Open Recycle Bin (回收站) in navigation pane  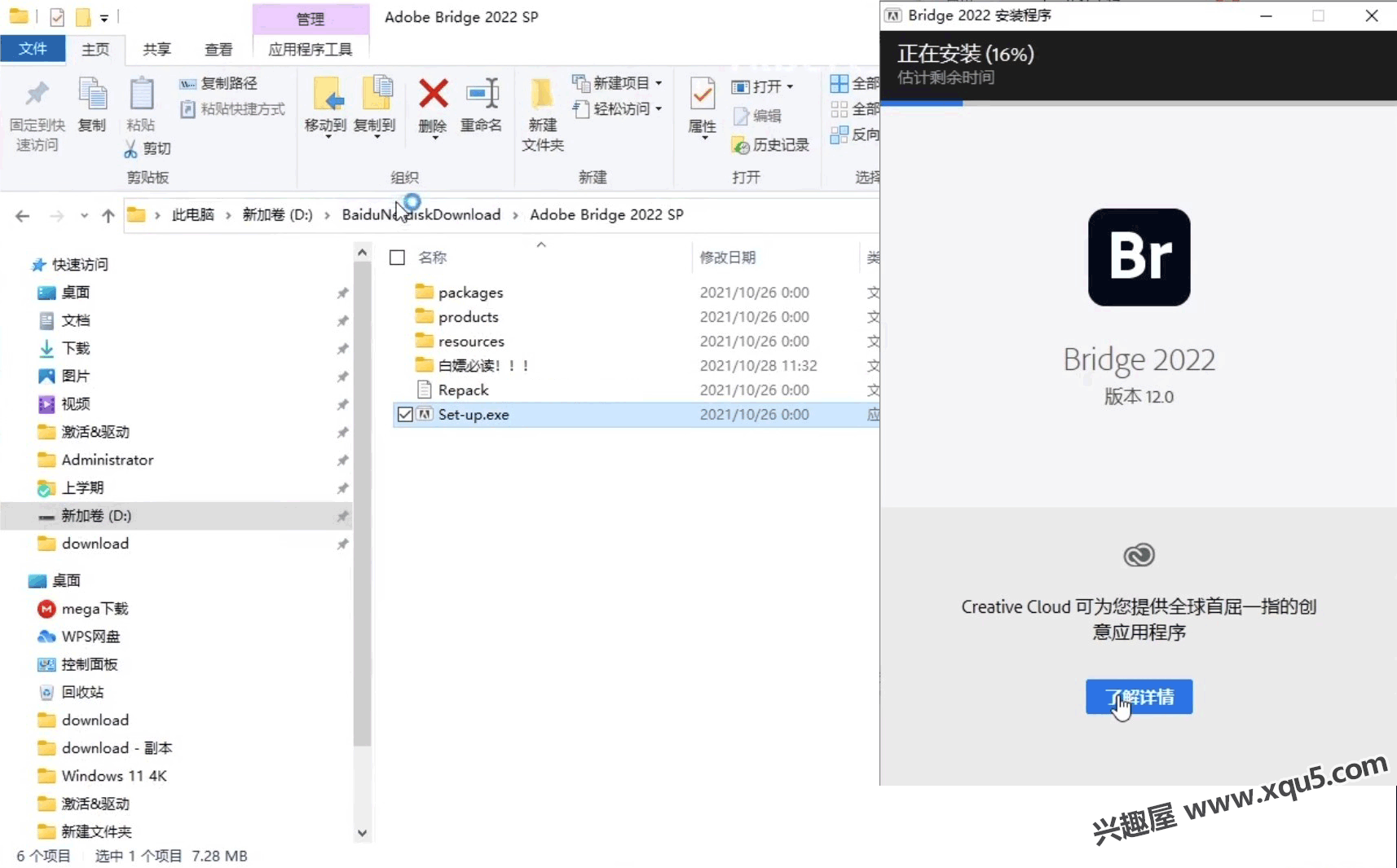click(82, 693)
